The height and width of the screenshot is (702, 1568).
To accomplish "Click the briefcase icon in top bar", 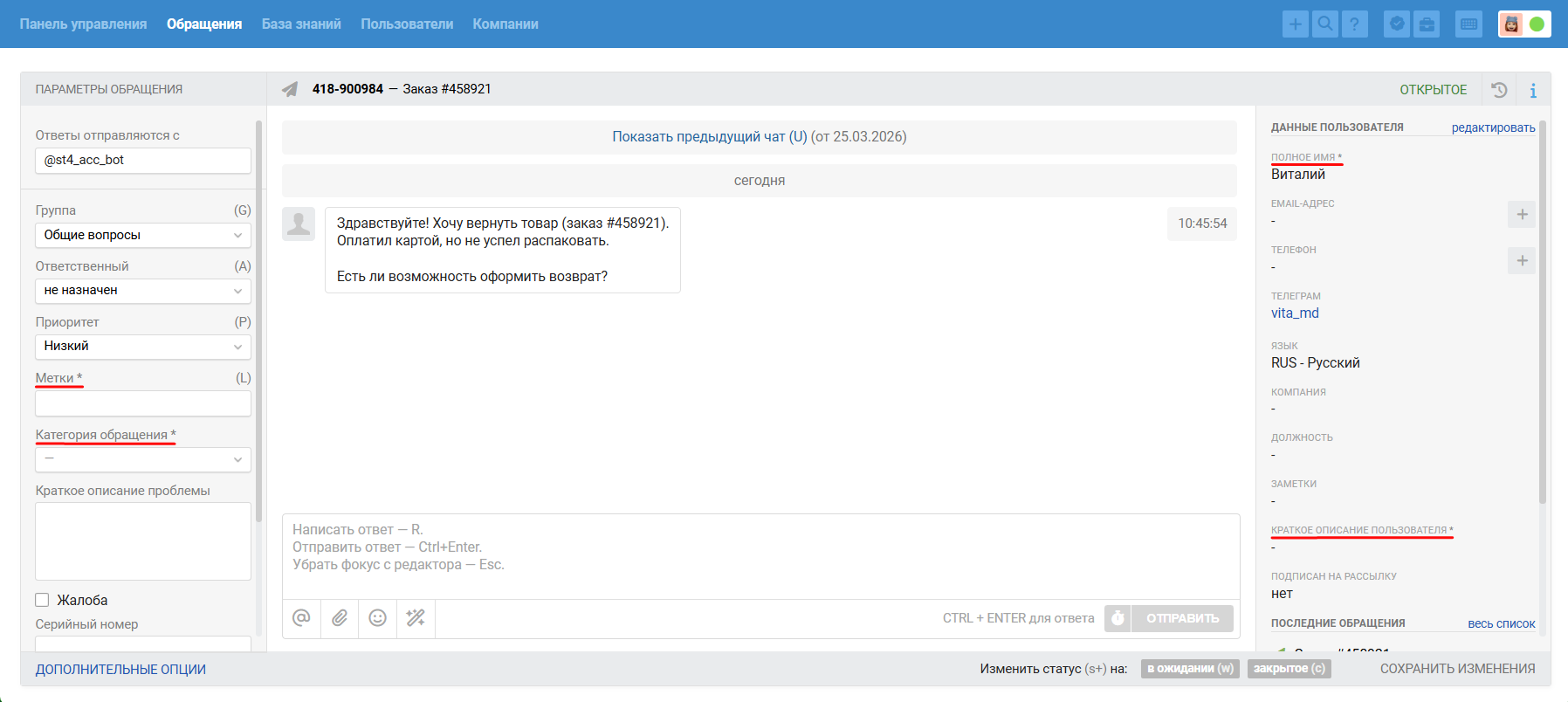I will pyautogui.click(x=1427, y=24).
